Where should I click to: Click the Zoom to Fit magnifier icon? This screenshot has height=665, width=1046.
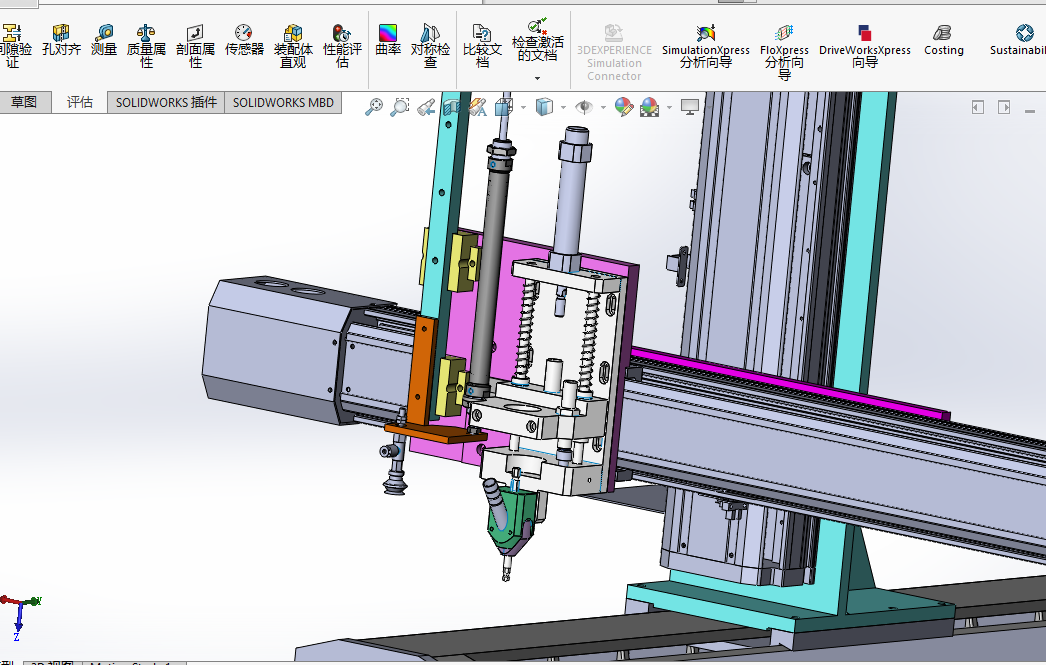coord(374,106)
